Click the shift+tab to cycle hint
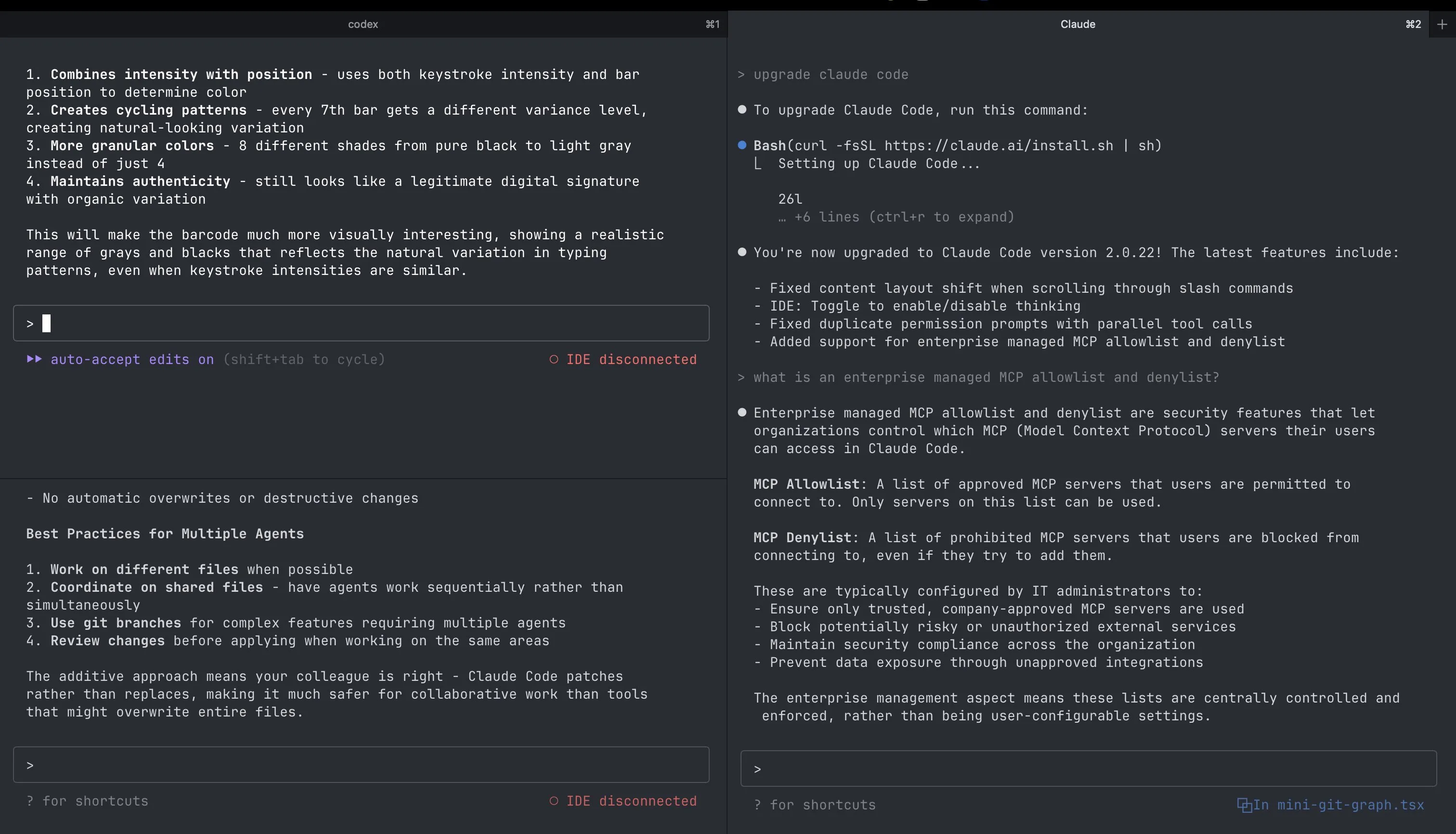Image resolution: width=1456 pixels, height=834 pixels. point(303,359)
